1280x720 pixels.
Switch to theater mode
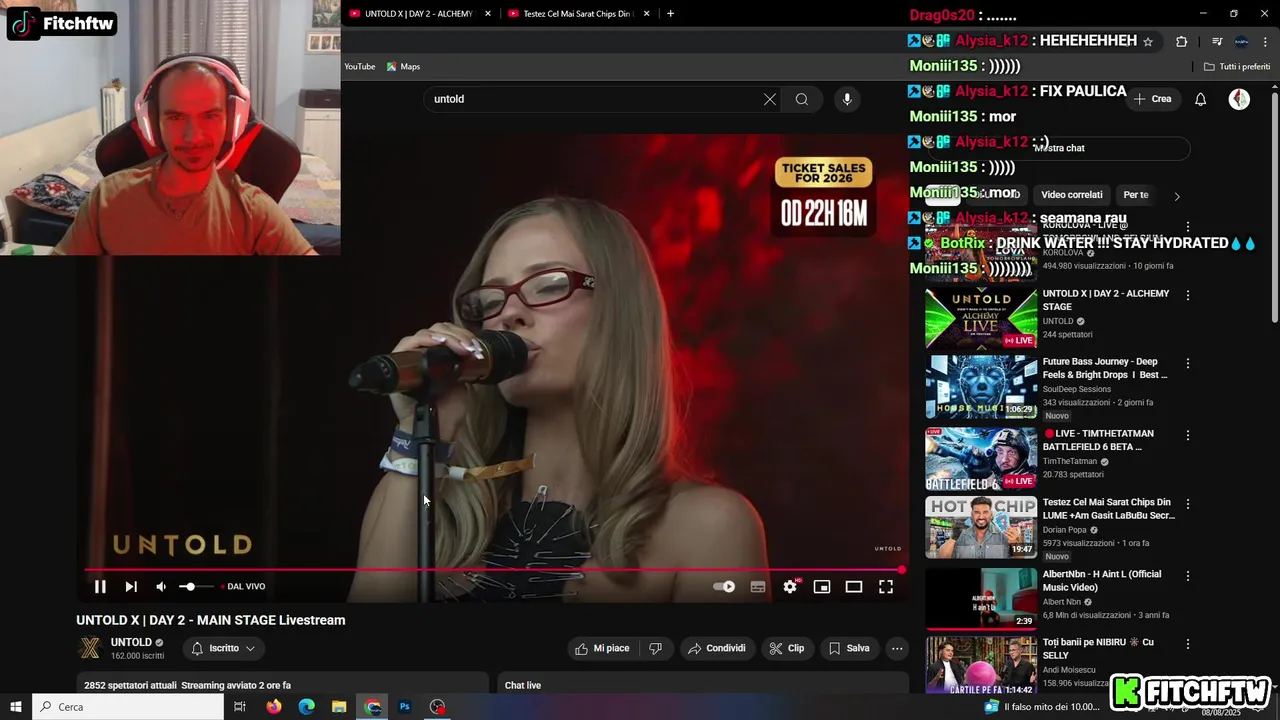tap(854, 587)
